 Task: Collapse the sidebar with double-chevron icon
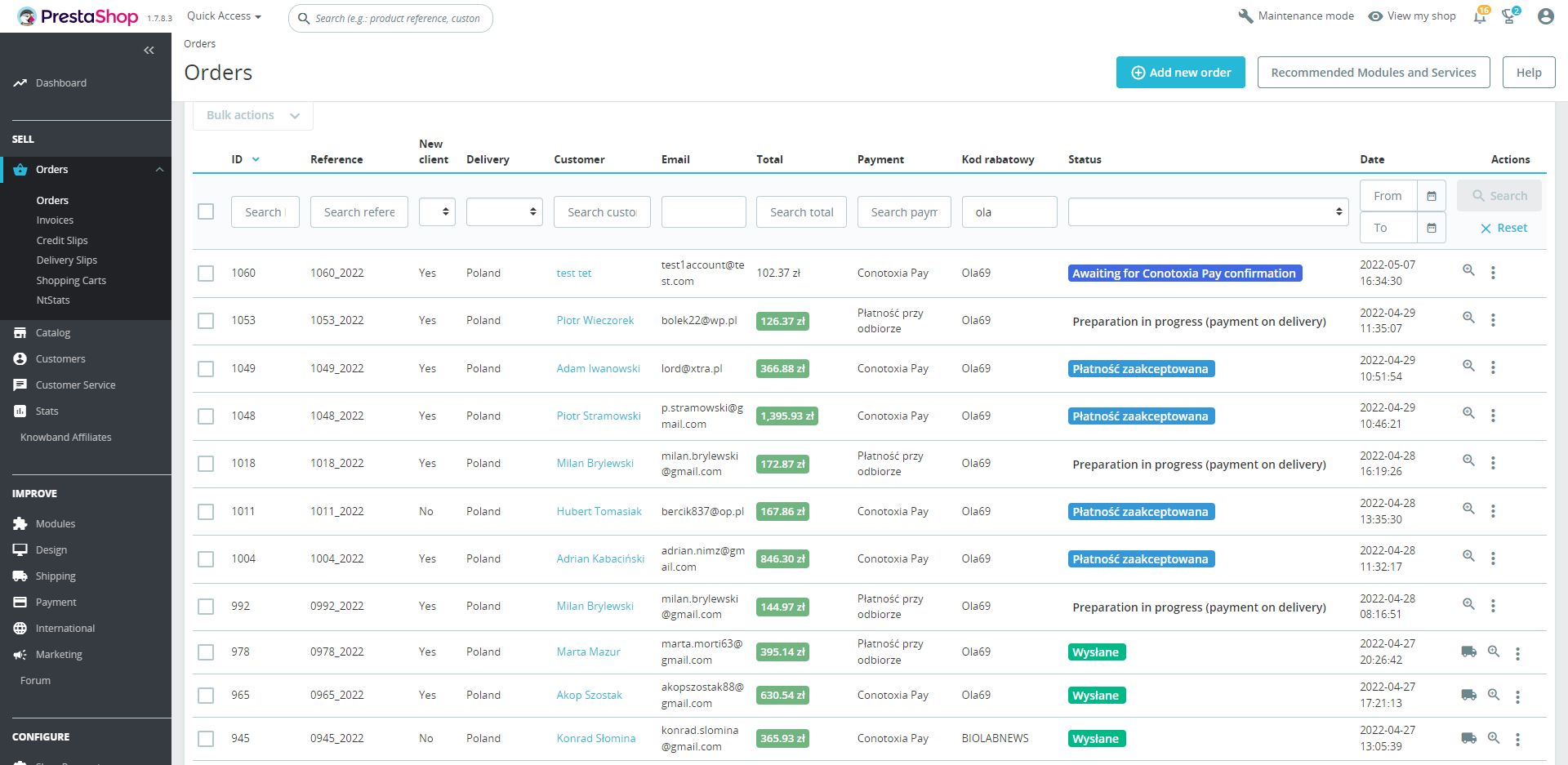pyautogui.click(x=149, y=51)
